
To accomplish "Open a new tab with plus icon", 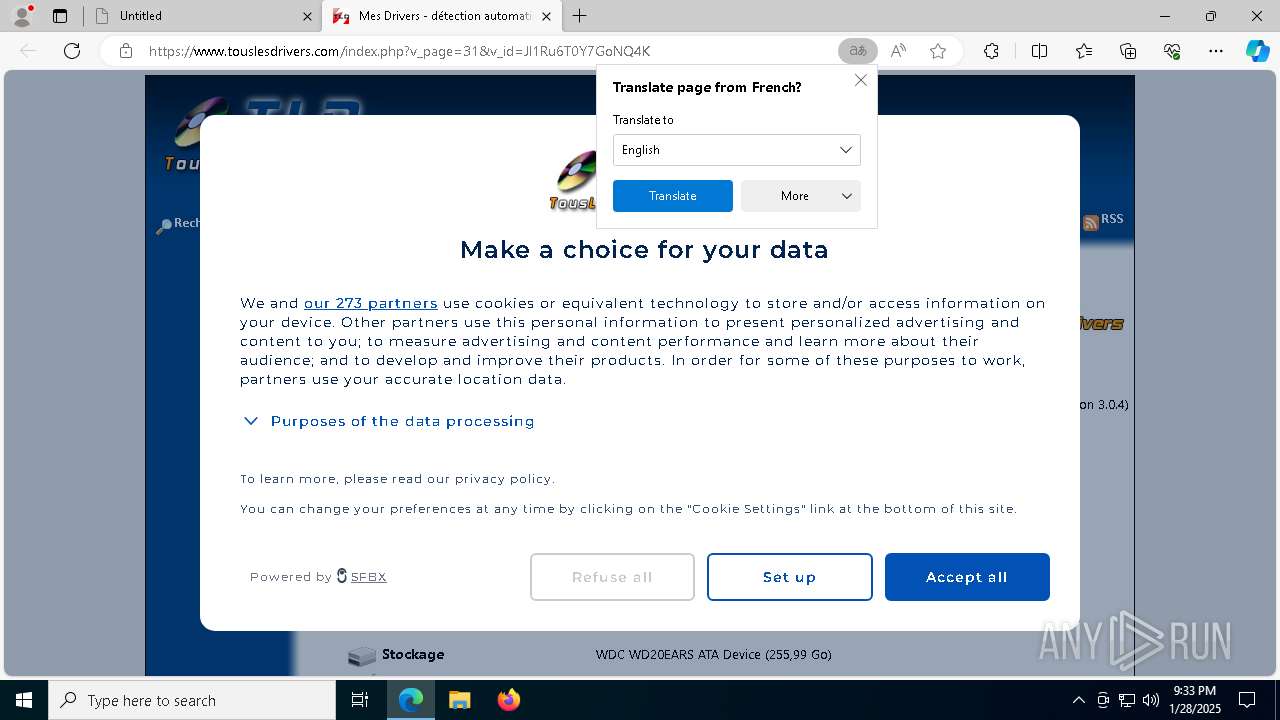I will tap(580, 16).
